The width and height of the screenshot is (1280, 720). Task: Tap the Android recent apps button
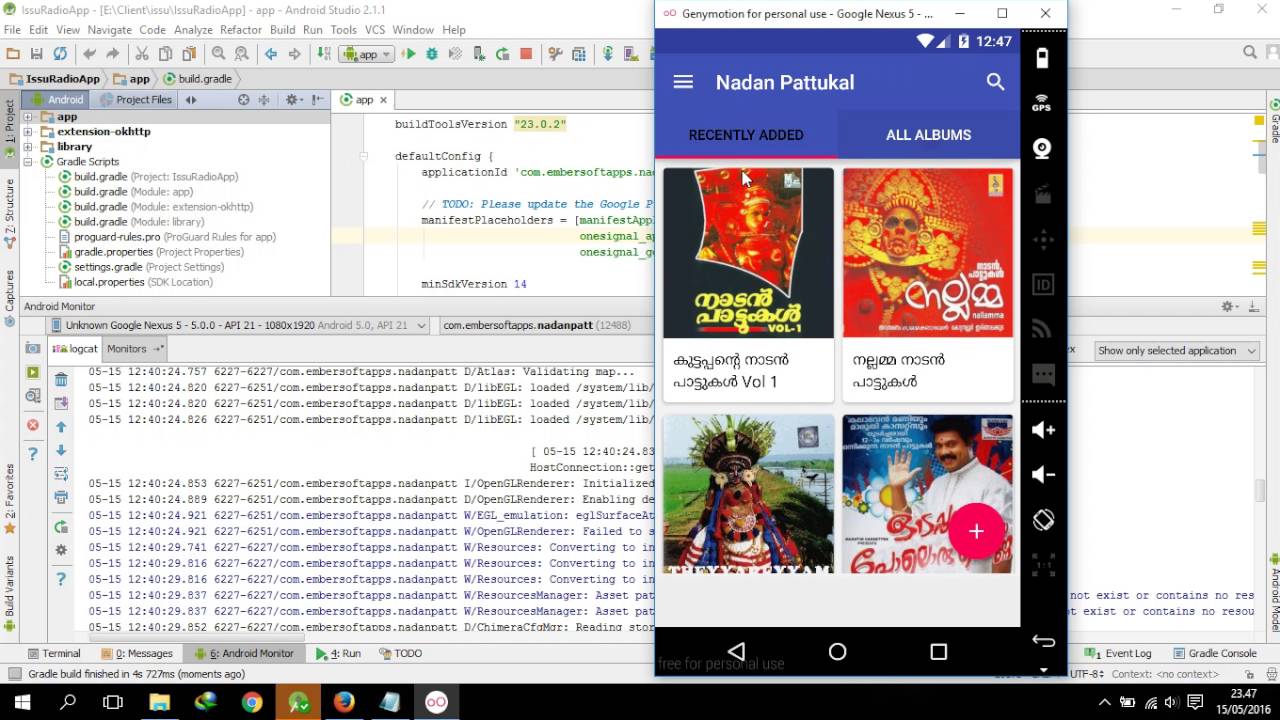(x=938, y=652)
